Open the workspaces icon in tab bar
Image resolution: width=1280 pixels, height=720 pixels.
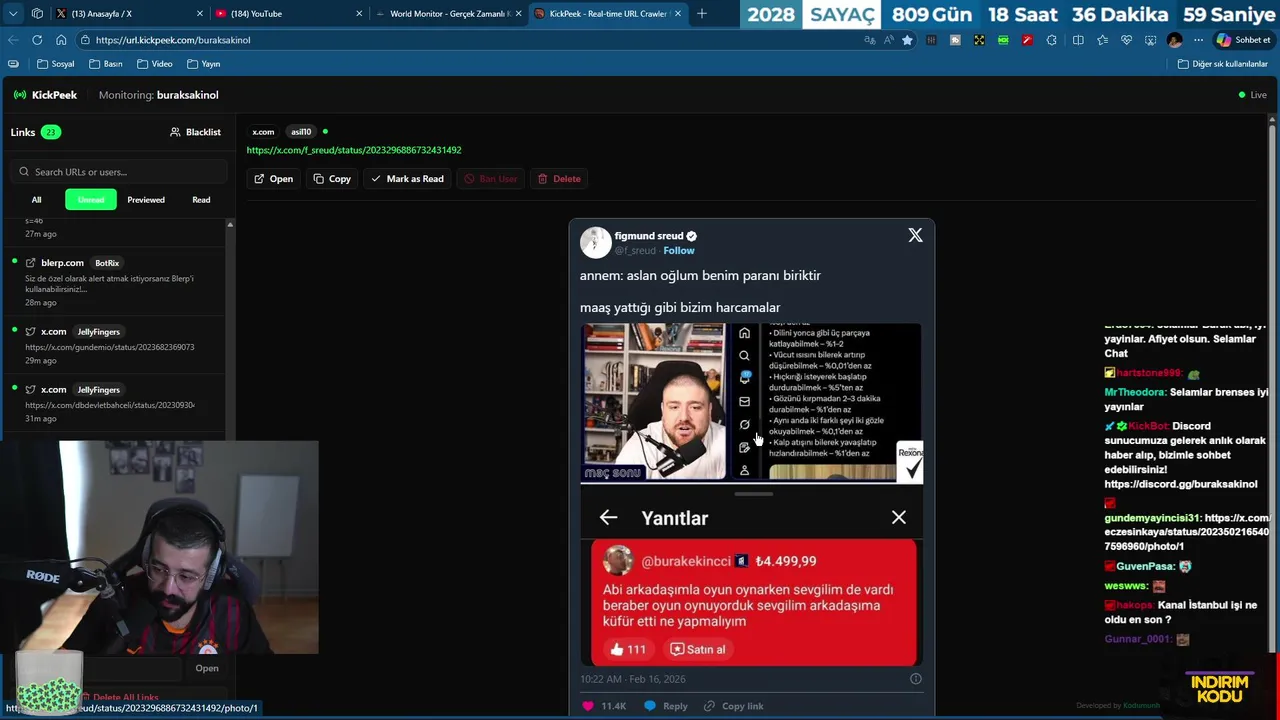click(x=37, y=14)
